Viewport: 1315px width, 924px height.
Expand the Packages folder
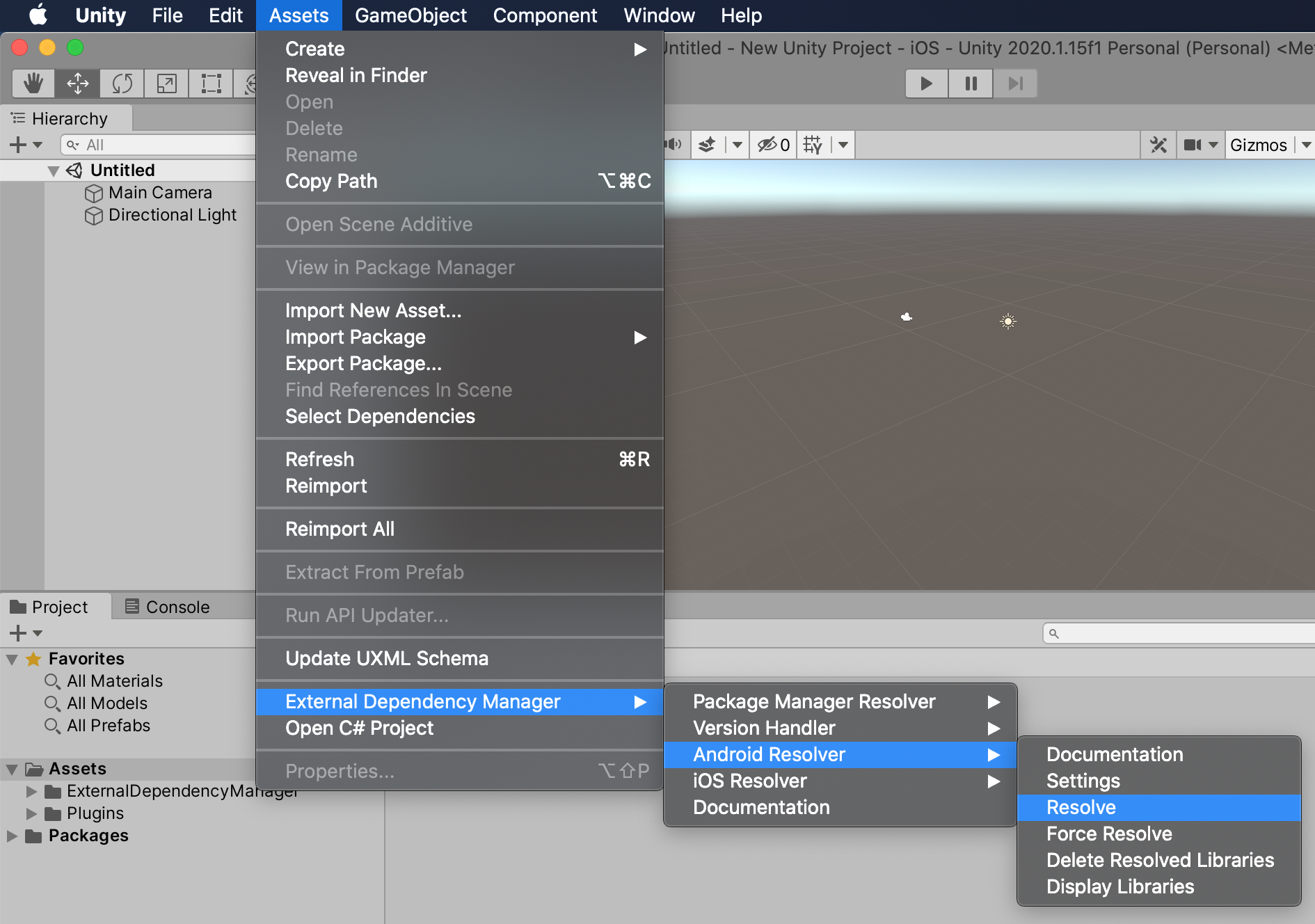pos(12,836)
